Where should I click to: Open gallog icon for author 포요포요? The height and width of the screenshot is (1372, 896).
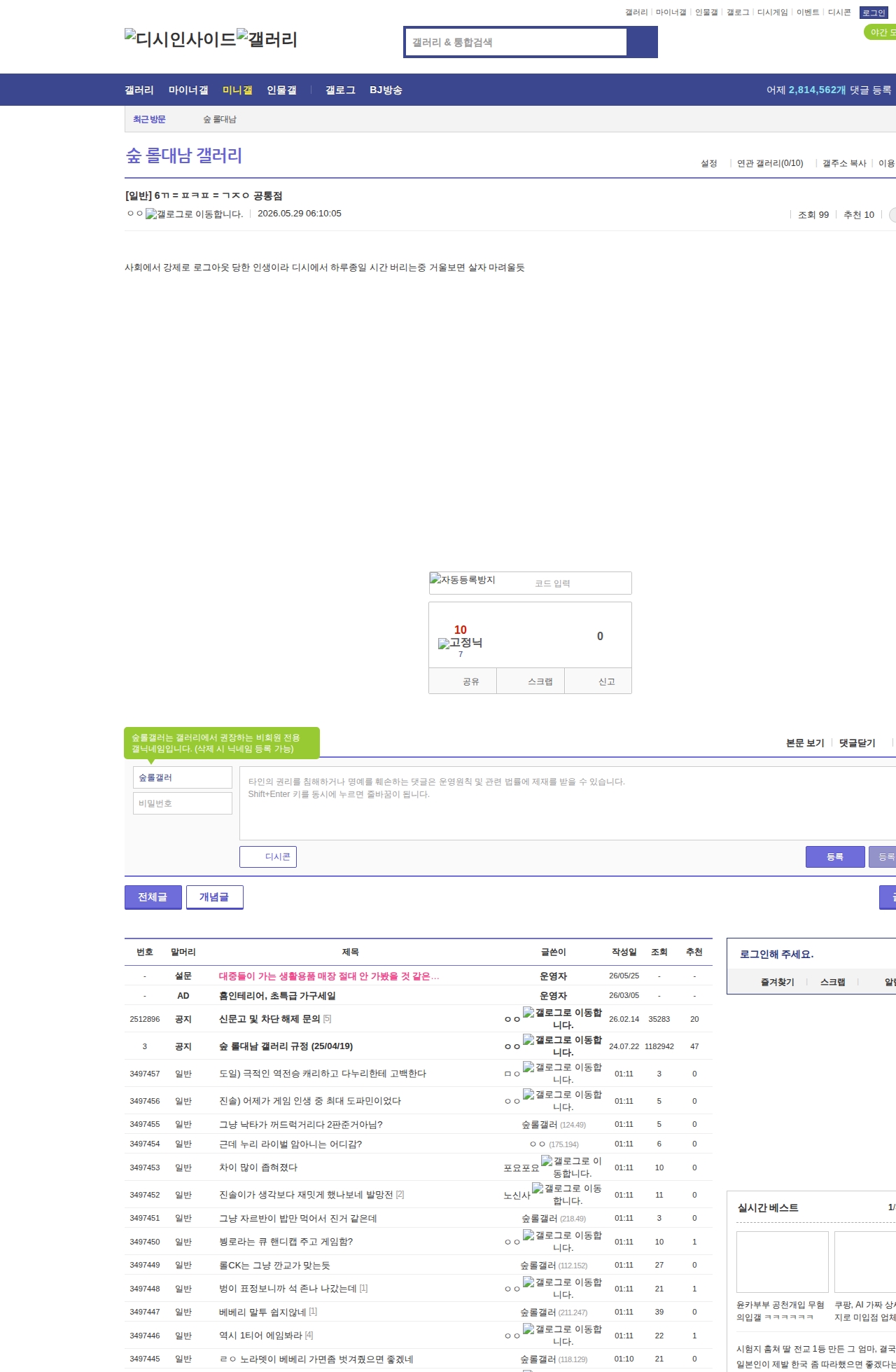point(571,1167)
